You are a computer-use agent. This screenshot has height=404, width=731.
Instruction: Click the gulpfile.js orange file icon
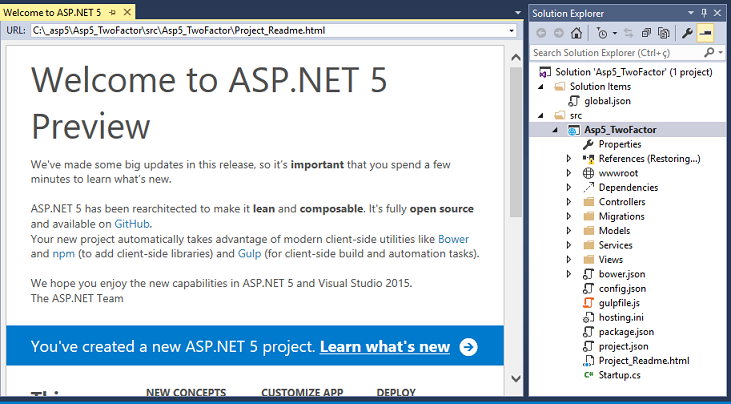click(x=588, y=303)
